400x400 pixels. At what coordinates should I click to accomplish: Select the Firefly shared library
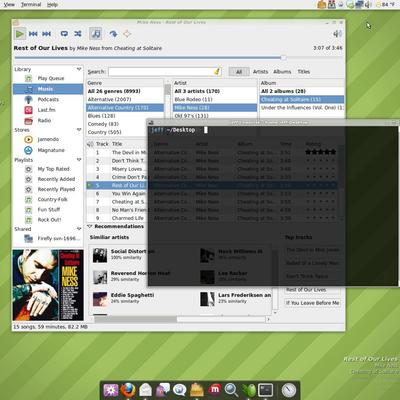[x=48, y=239]
